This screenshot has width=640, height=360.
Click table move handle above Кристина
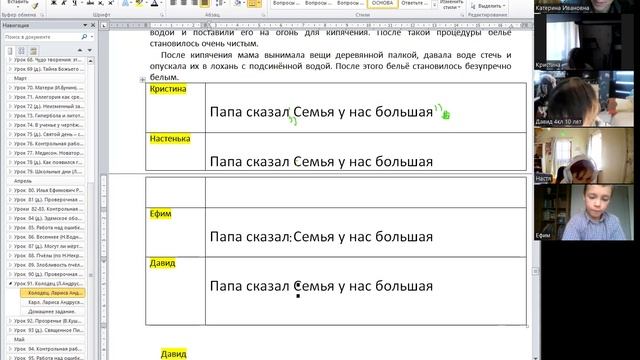coord(142,80)
